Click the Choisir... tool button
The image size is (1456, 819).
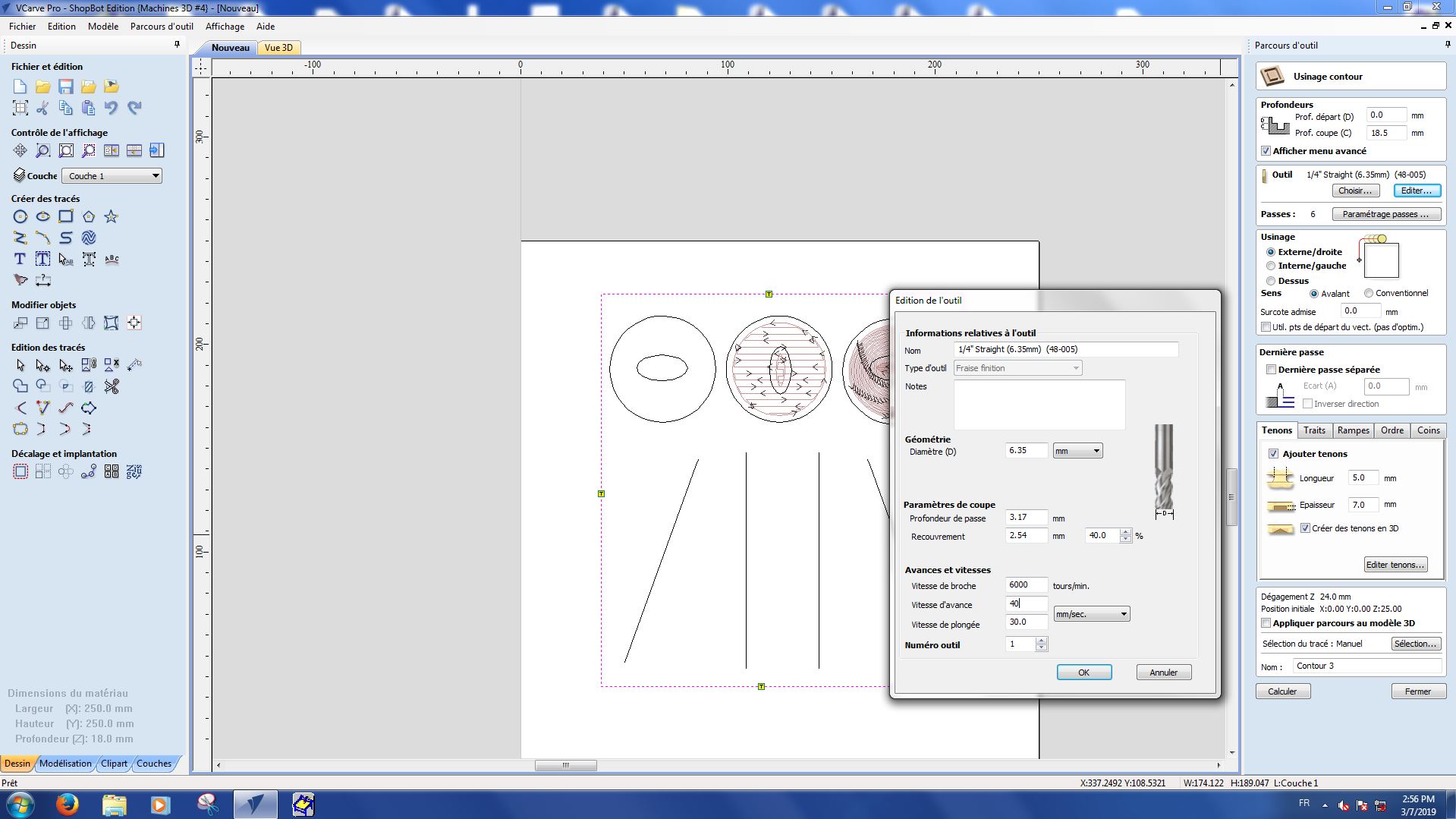click(1355, 191)
